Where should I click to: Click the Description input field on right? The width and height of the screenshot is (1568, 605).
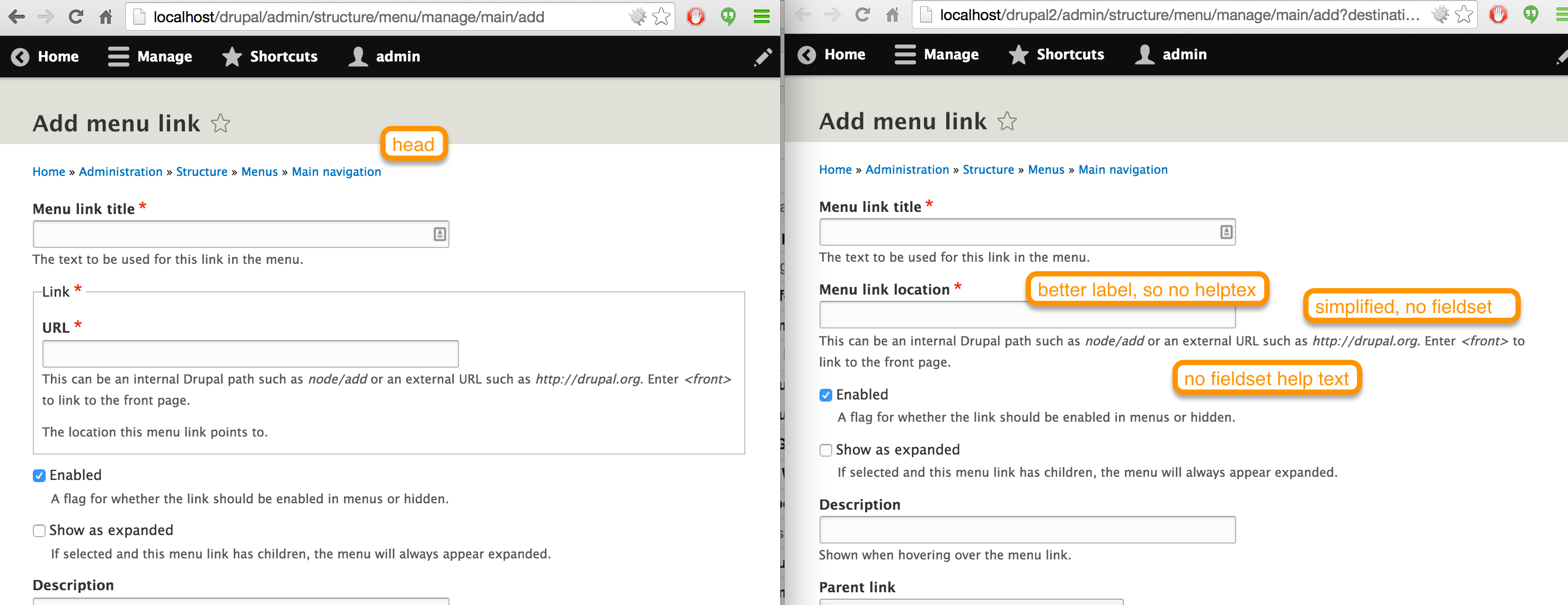1027,530
